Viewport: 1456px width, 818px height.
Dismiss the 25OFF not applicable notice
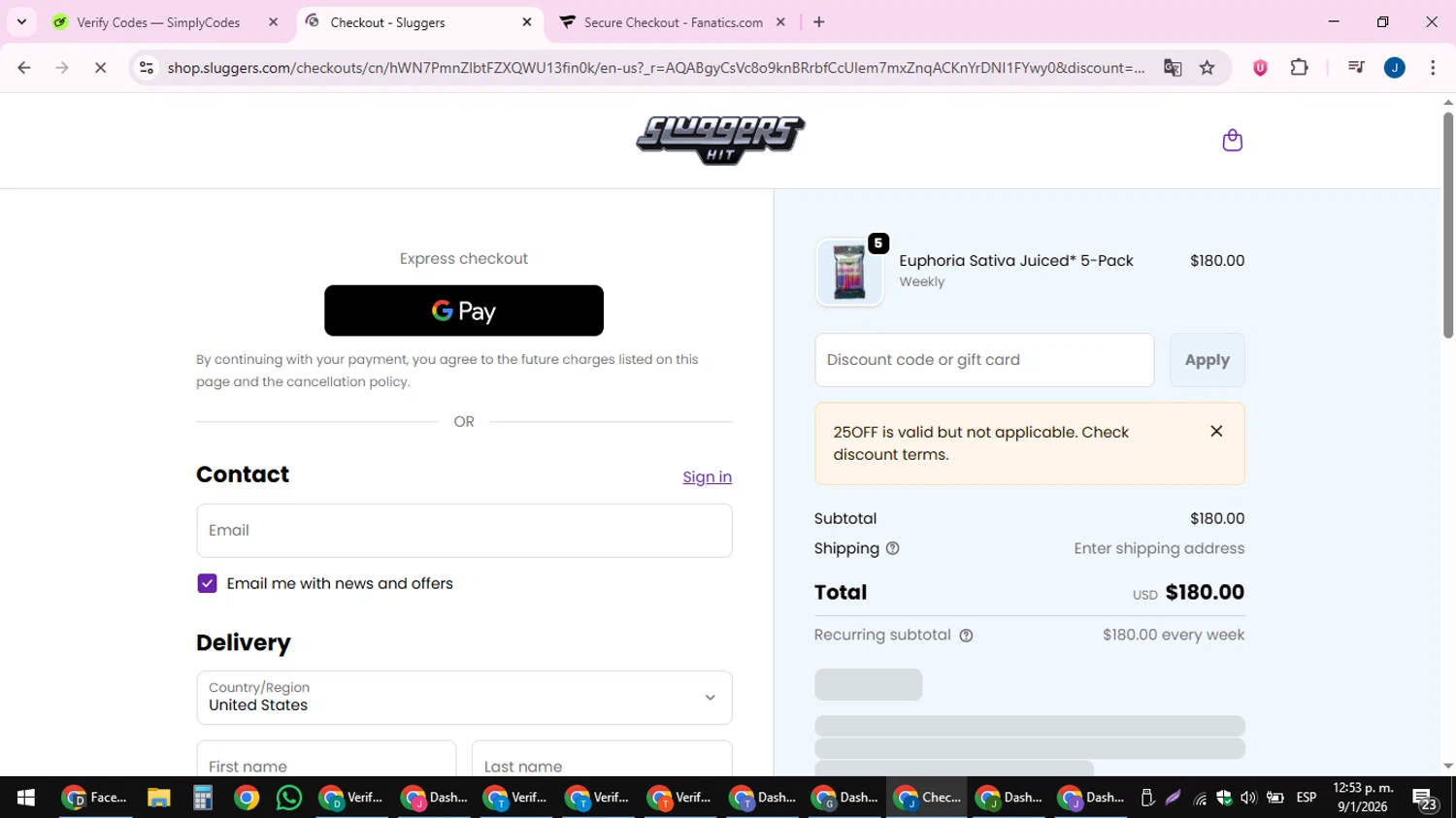(1216, 431)
